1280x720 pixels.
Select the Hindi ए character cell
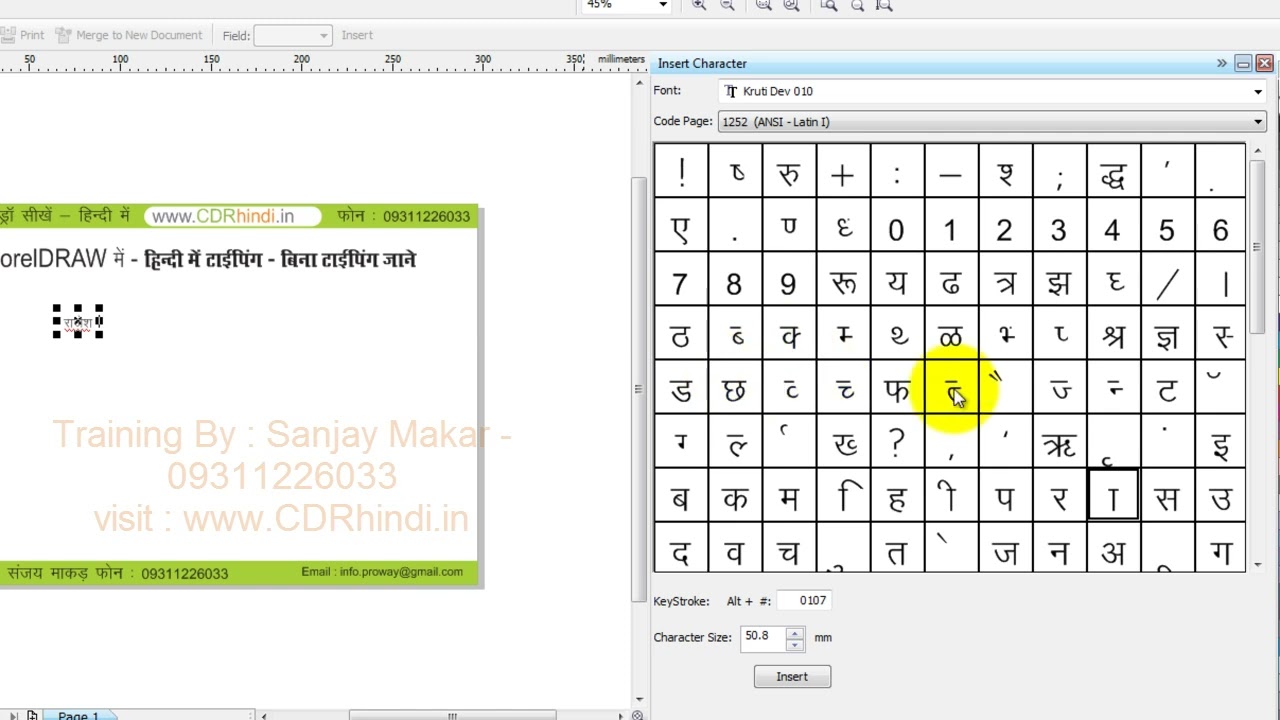[x=681, y=226]
